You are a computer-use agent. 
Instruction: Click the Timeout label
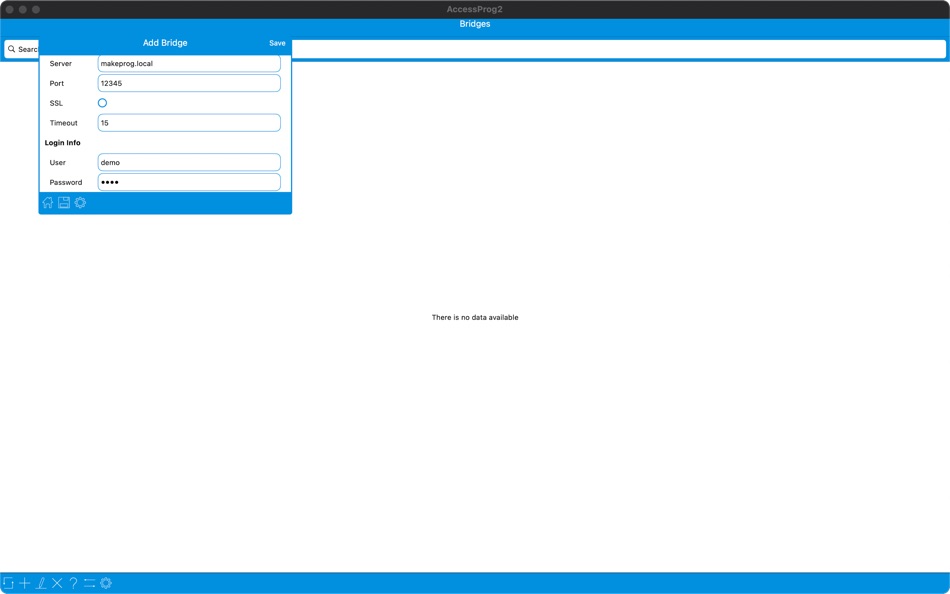point(64,123)
